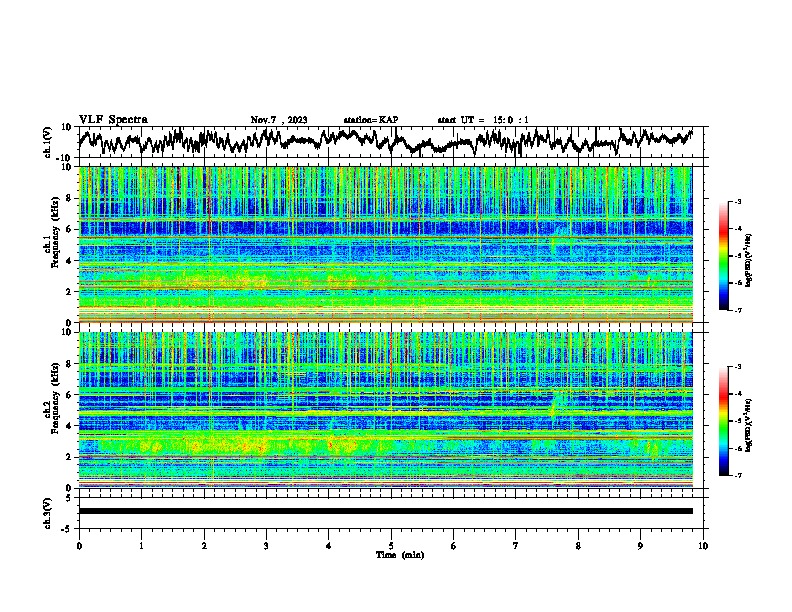Viewport: 792px width, 612px height.
Task: Select the log(PSD) label beside ch.2 colorbar
Action: tap(749, 424)
